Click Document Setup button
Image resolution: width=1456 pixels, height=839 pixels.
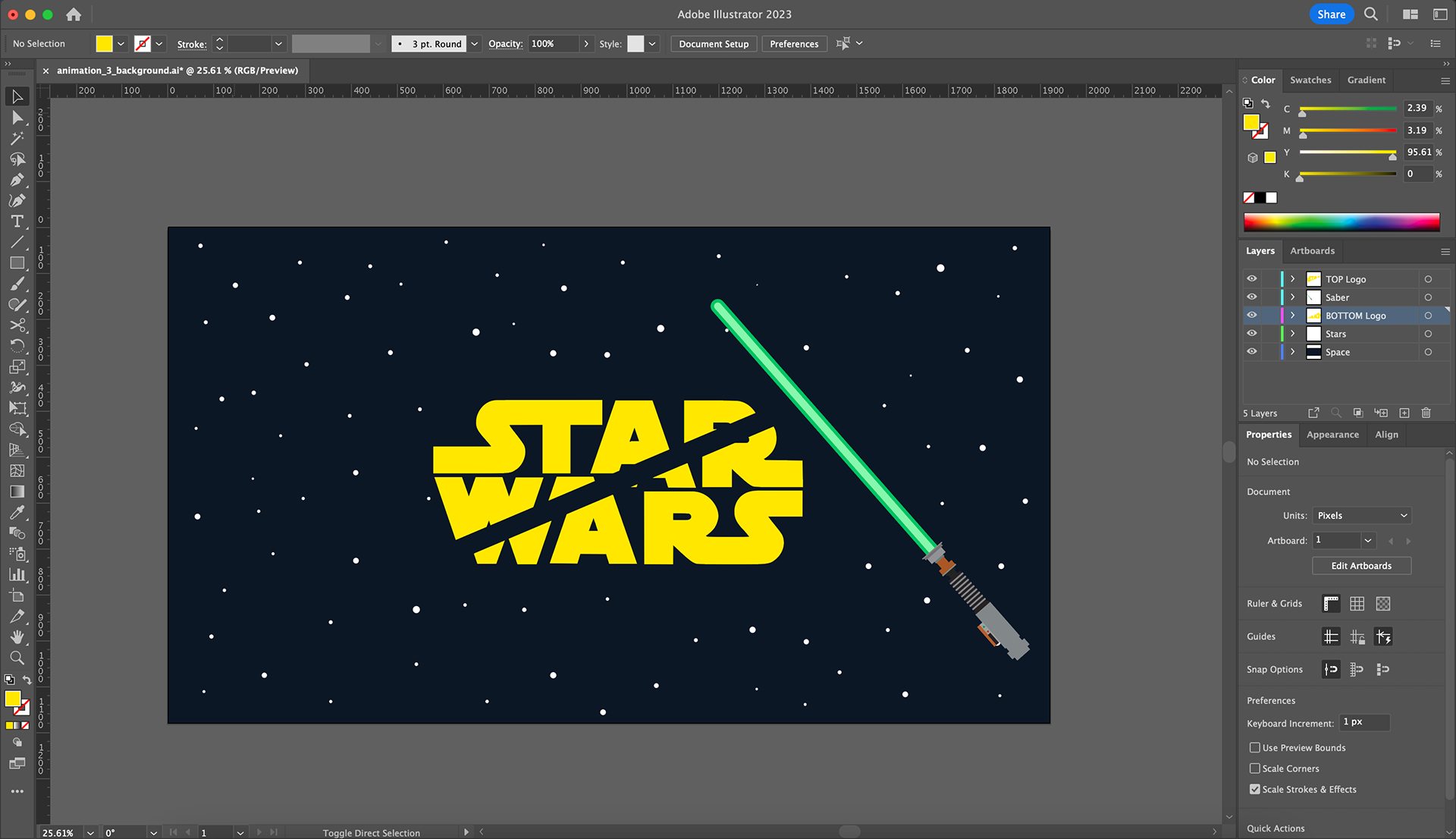pyautogui.click(x=714, y=44)
